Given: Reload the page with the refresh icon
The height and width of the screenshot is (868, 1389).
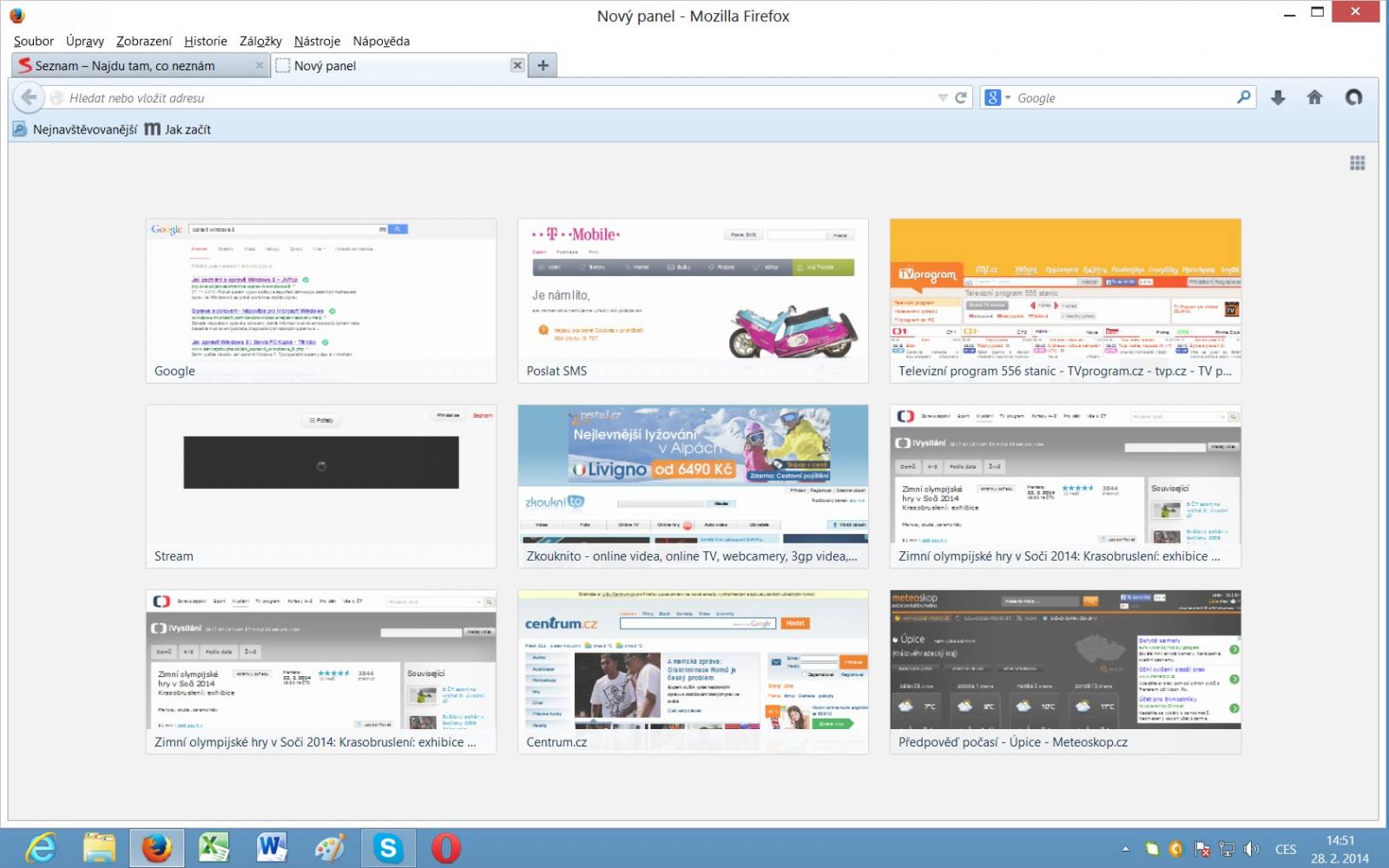Looking at the screenshot, I should click(x=960, y=98).
